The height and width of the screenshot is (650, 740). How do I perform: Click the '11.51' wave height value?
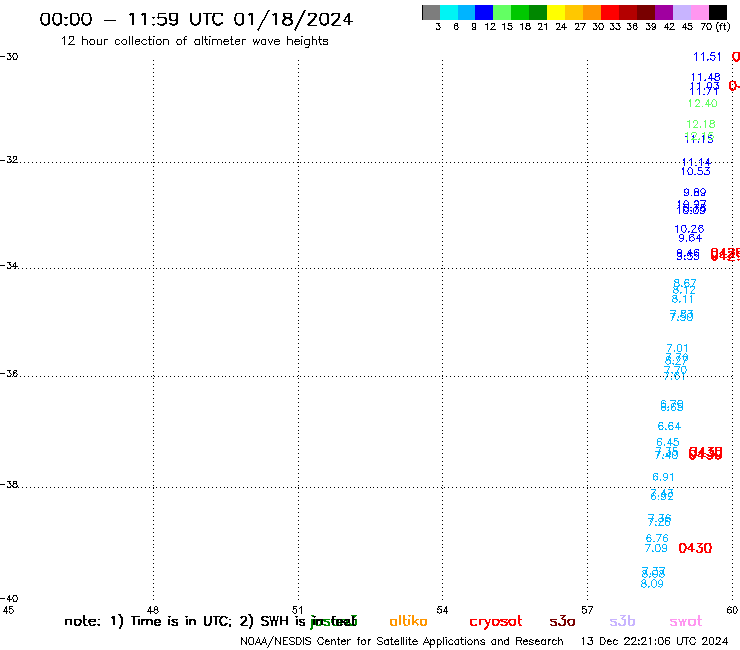point(707,57)
